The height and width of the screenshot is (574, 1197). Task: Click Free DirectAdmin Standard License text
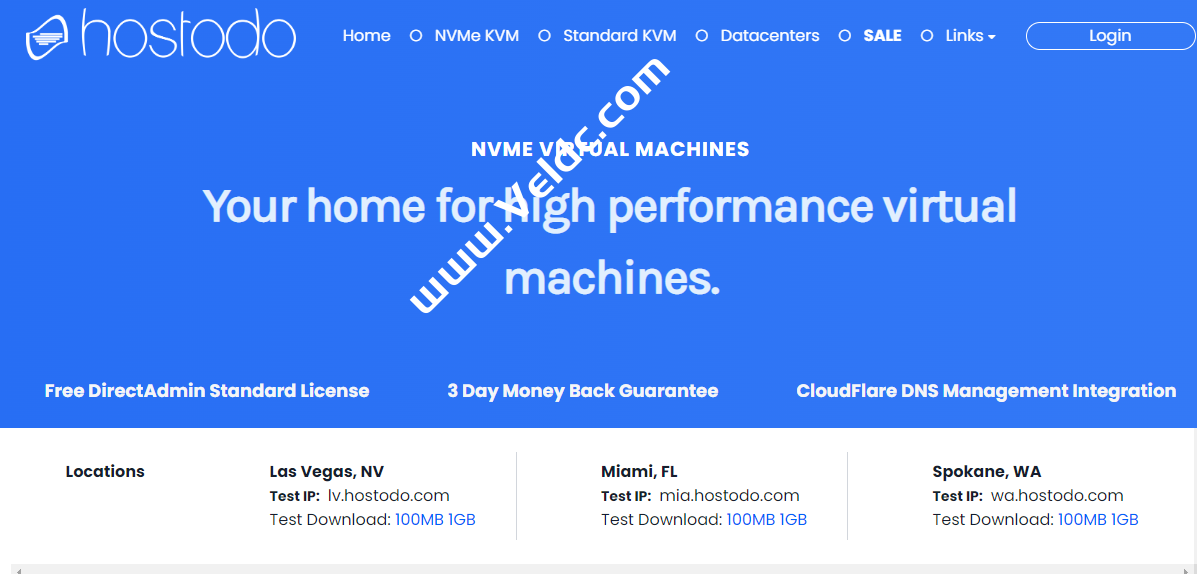coord(207,391)
